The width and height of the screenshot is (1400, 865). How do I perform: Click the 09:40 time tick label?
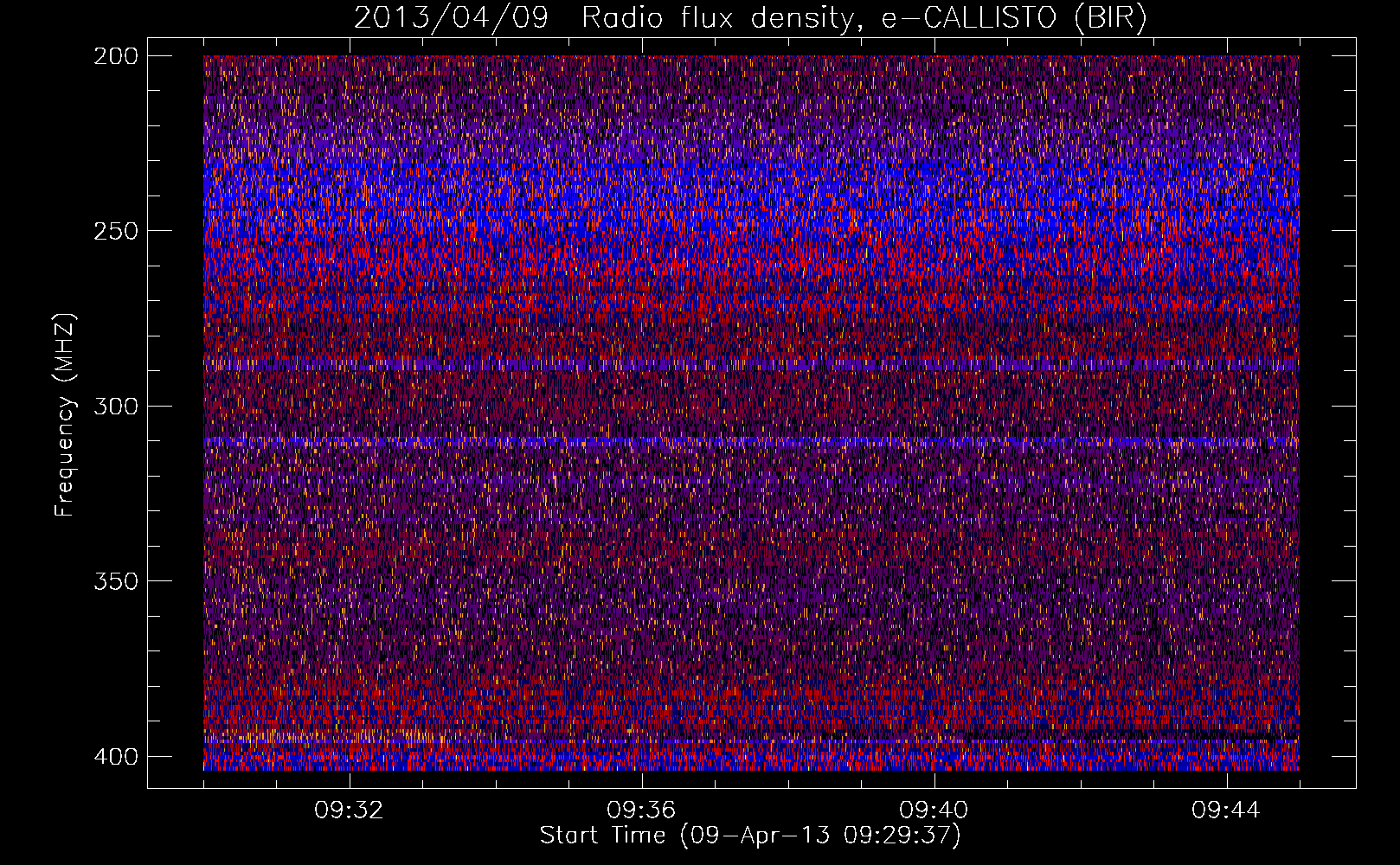[934, 811]
